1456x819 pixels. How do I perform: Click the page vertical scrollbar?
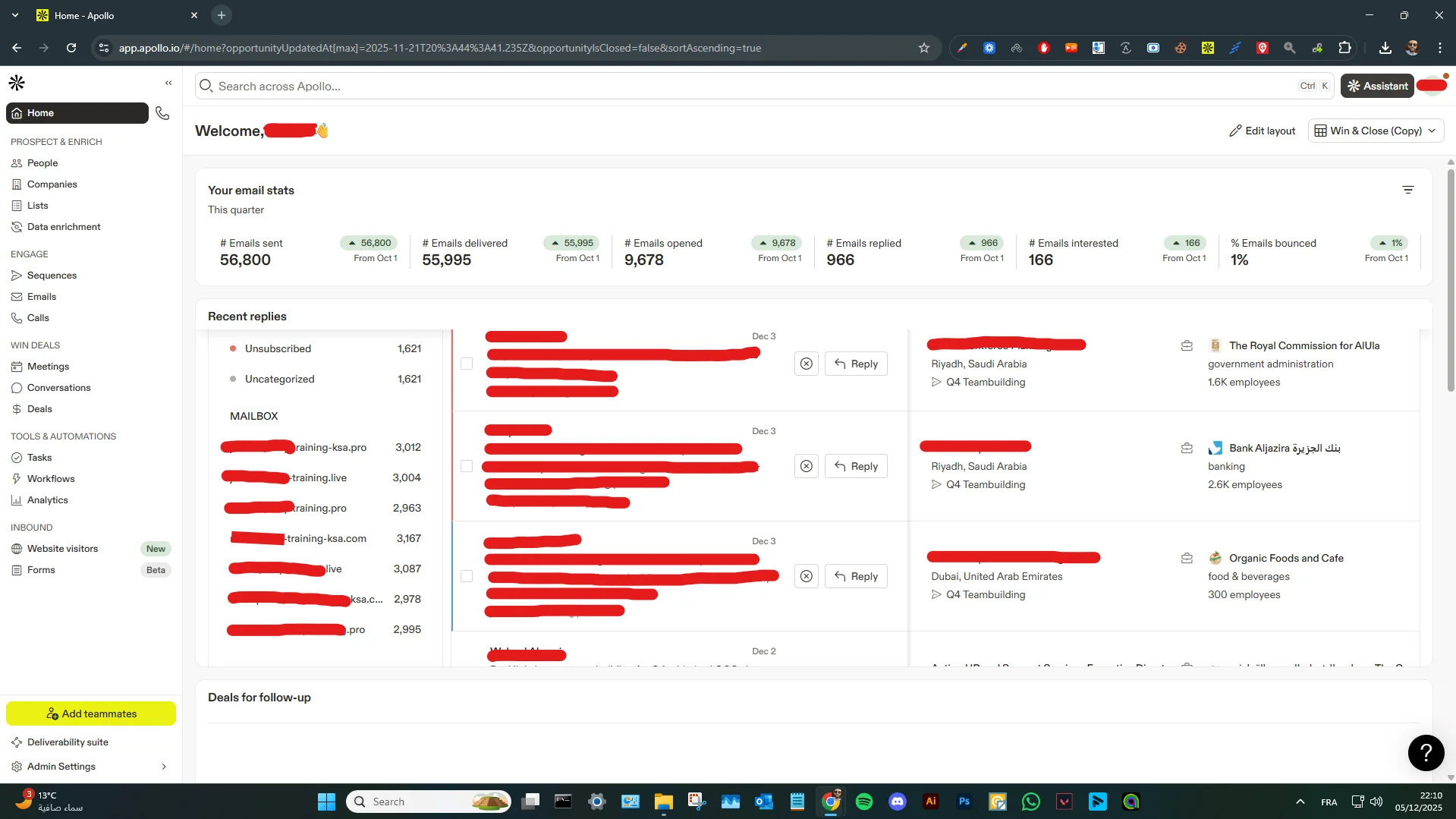coord(1451,281)
